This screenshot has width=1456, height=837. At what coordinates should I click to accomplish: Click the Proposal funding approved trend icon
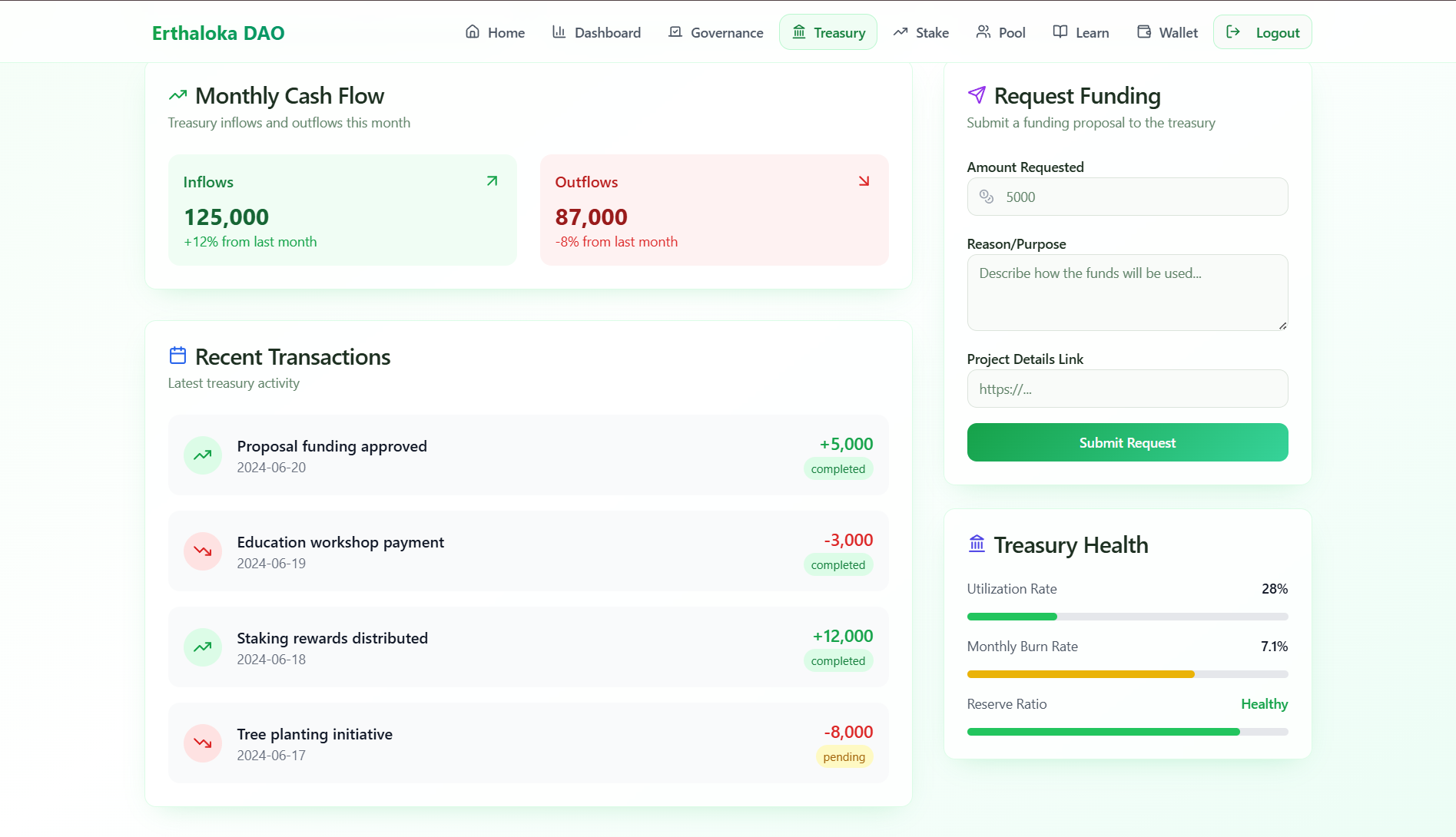pyautogui.click(x=203, y=455)
